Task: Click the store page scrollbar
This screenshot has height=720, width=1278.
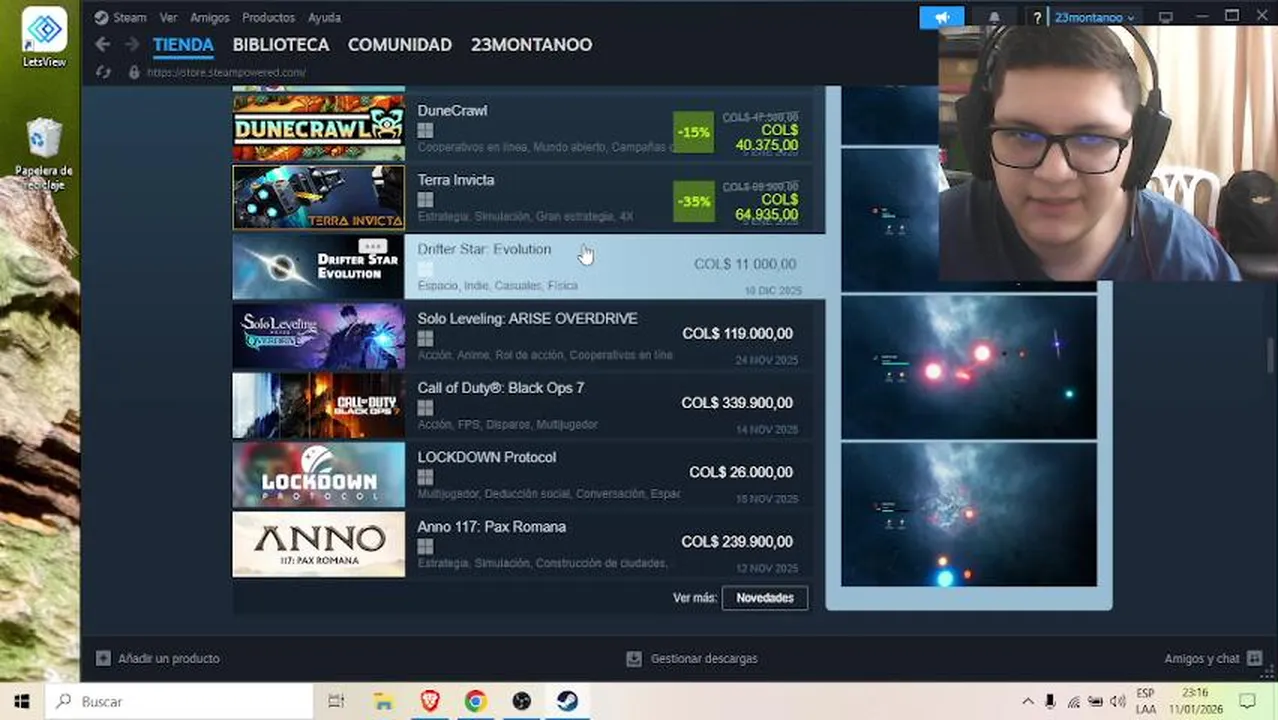Action: (x=1271, y=356)
